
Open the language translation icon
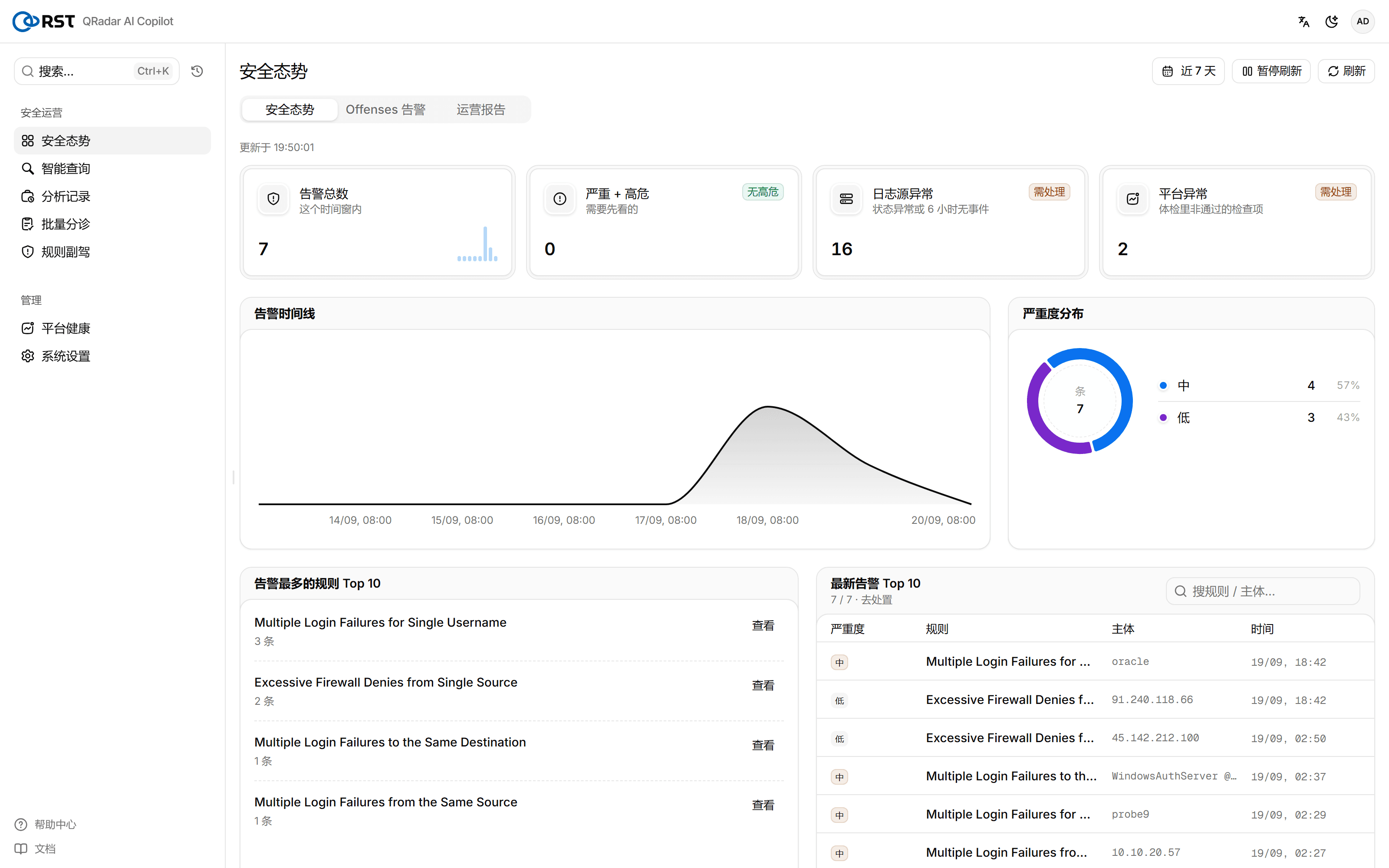click(x=1303, y=21)
